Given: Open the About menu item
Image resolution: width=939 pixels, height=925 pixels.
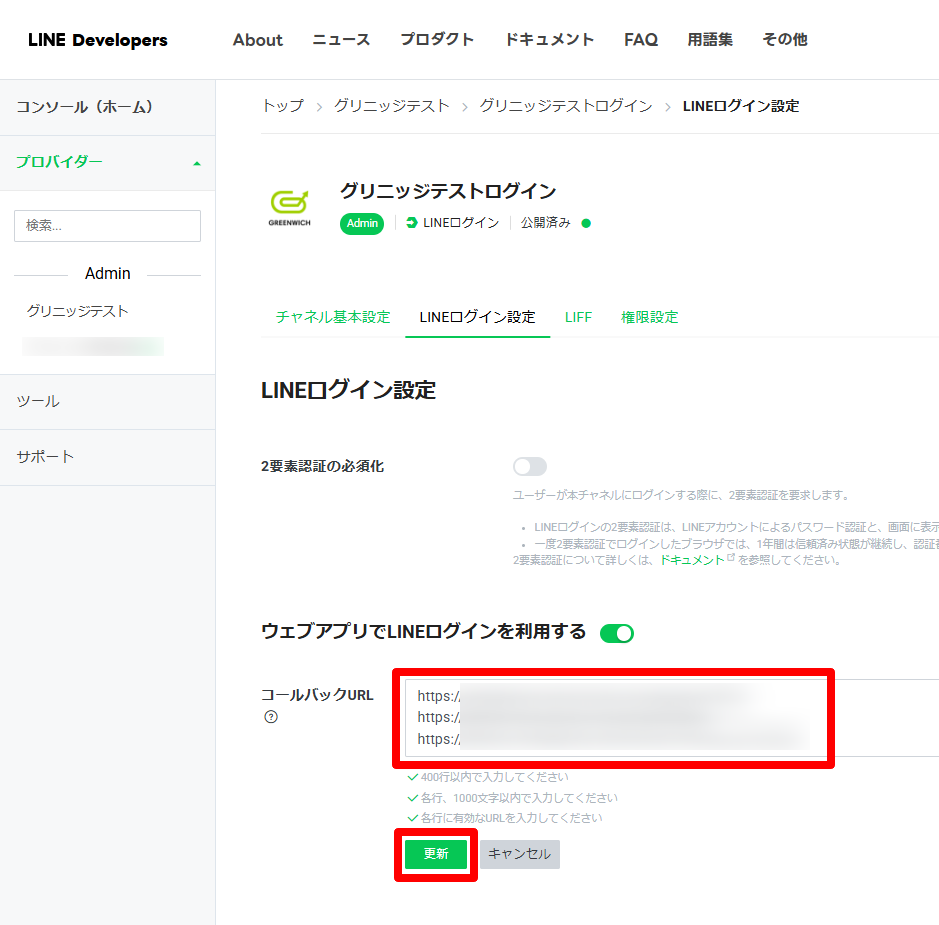Looking at the screenshot, I should point(258,40).
